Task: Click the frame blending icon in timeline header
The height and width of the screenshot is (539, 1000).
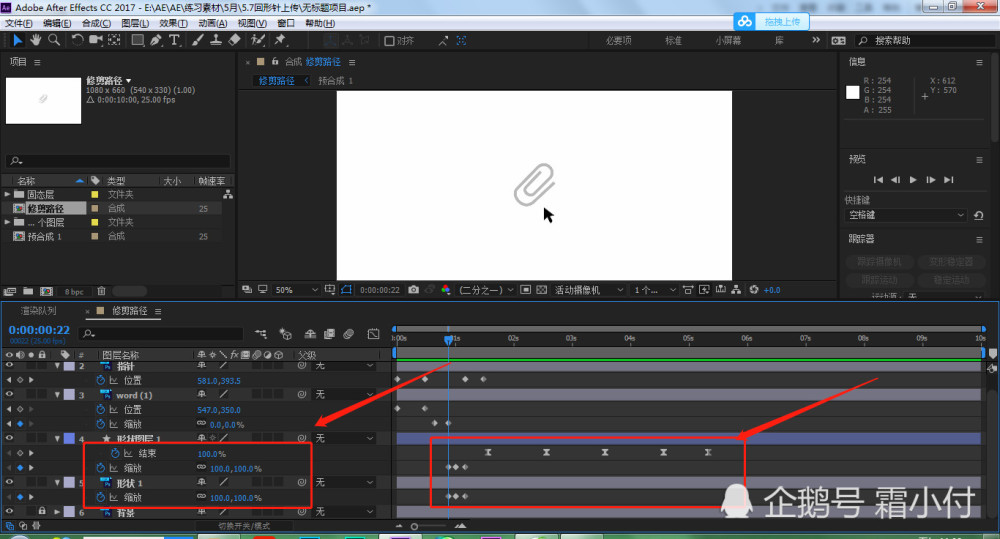Action: tap(329, 334)
